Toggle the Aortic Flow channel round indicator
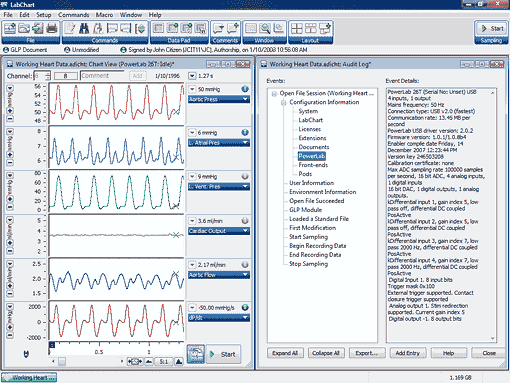 click(245, 265)
